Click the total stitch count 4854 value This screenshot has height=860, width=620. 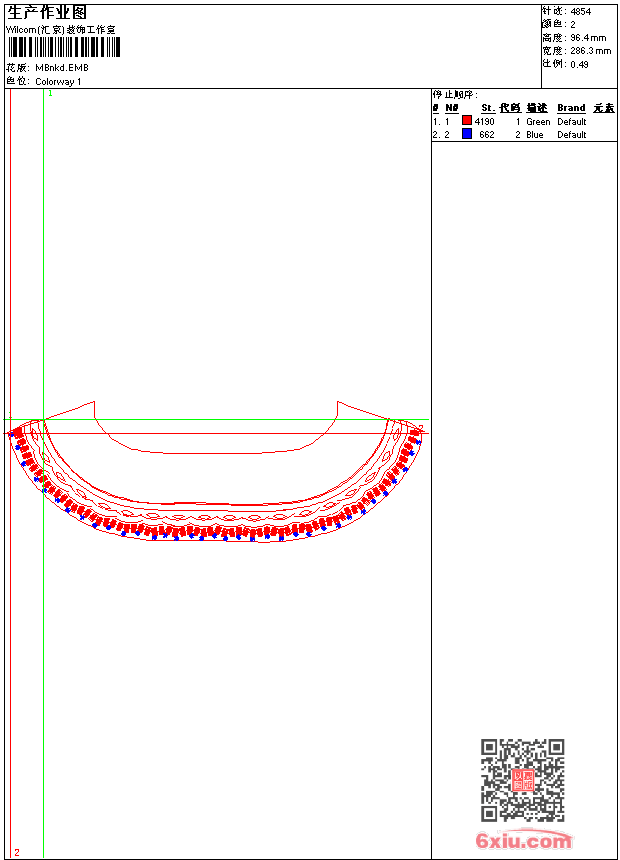[581, 11]
